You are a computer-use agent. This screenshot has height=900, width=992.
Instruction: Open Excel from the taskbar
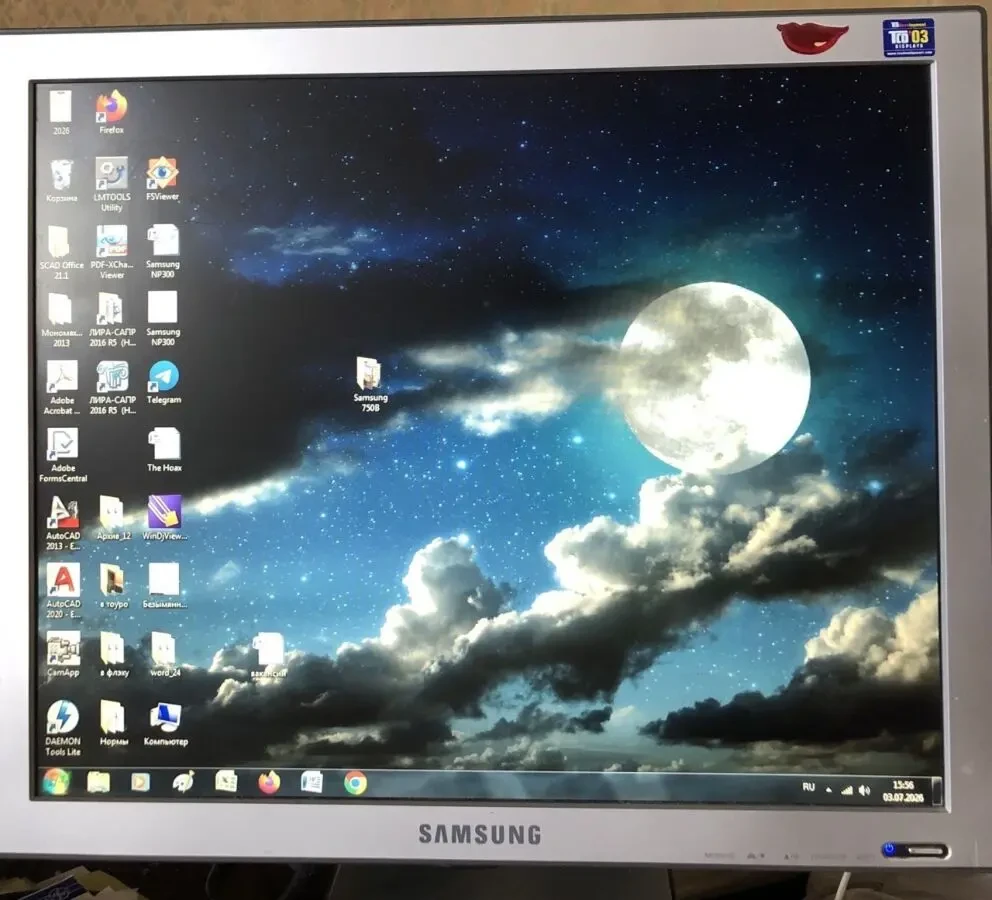pos(226,782)
